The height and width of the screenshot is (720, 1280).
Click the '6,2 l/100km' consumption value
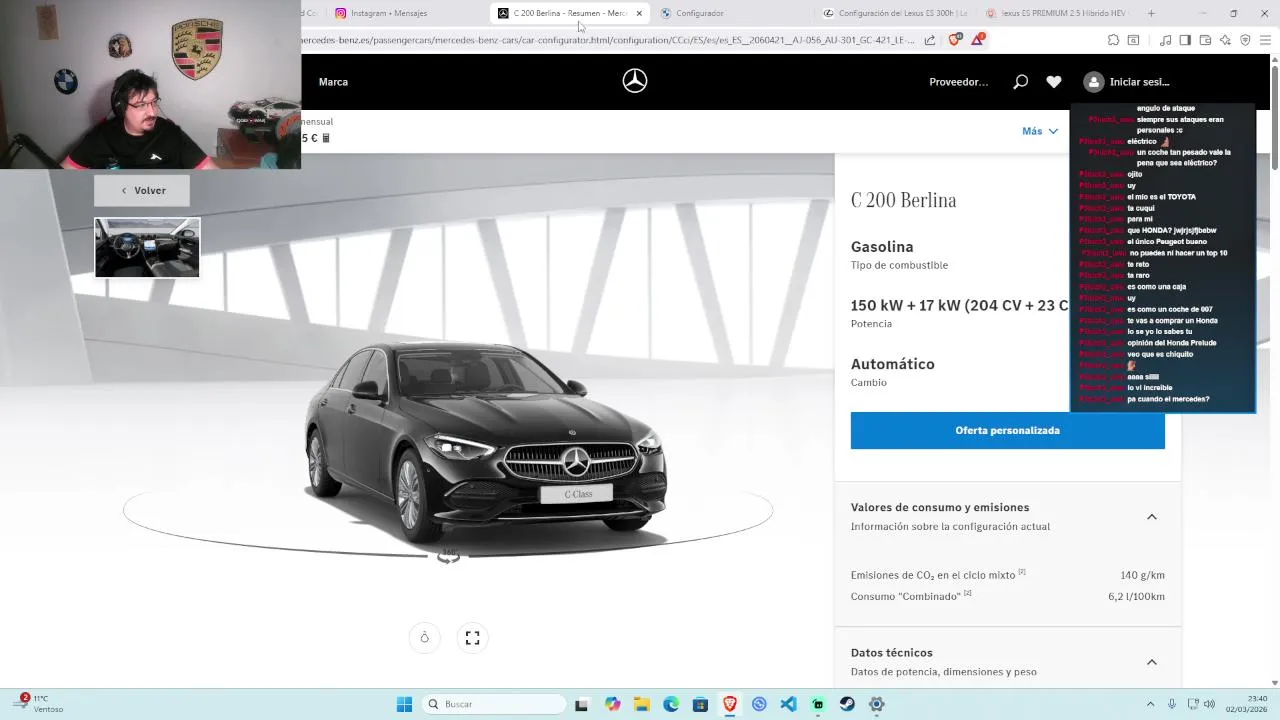tap(1136, 596)
